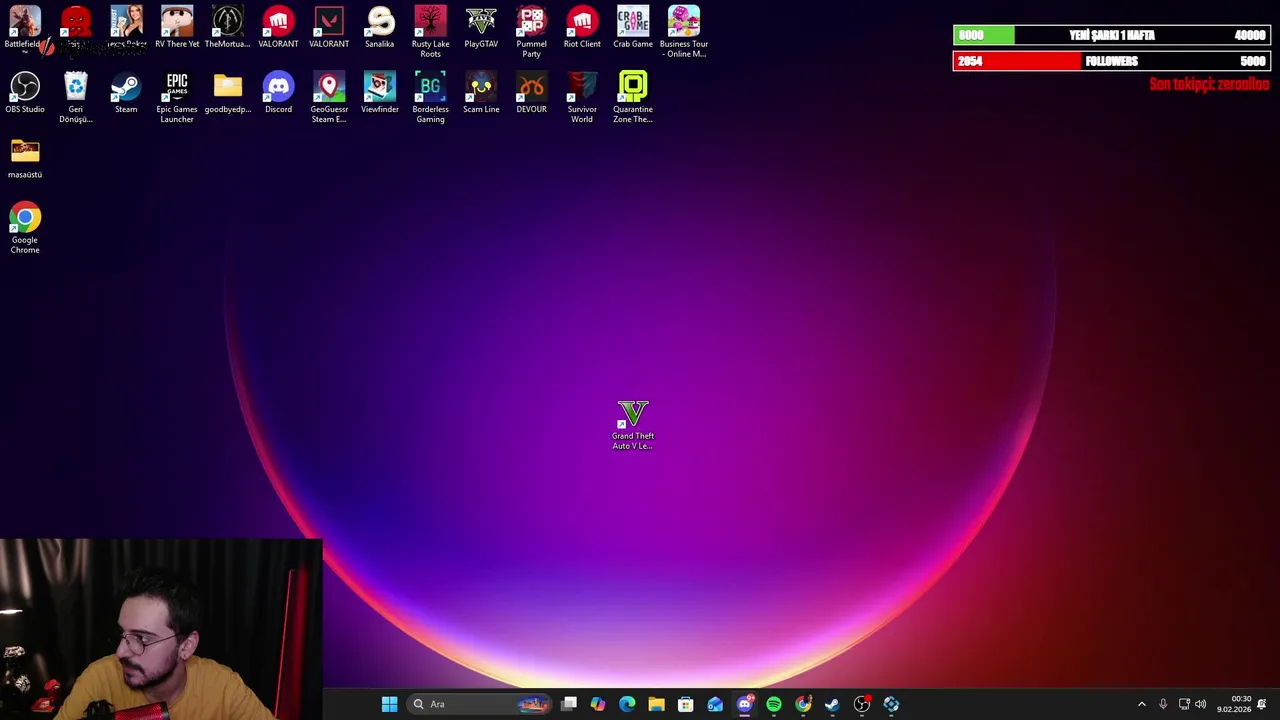1280x720 pixels.
Task: Open the Geri Dönüşüm recycle bin
Action: pyautogui.click(x=75, y=97)
